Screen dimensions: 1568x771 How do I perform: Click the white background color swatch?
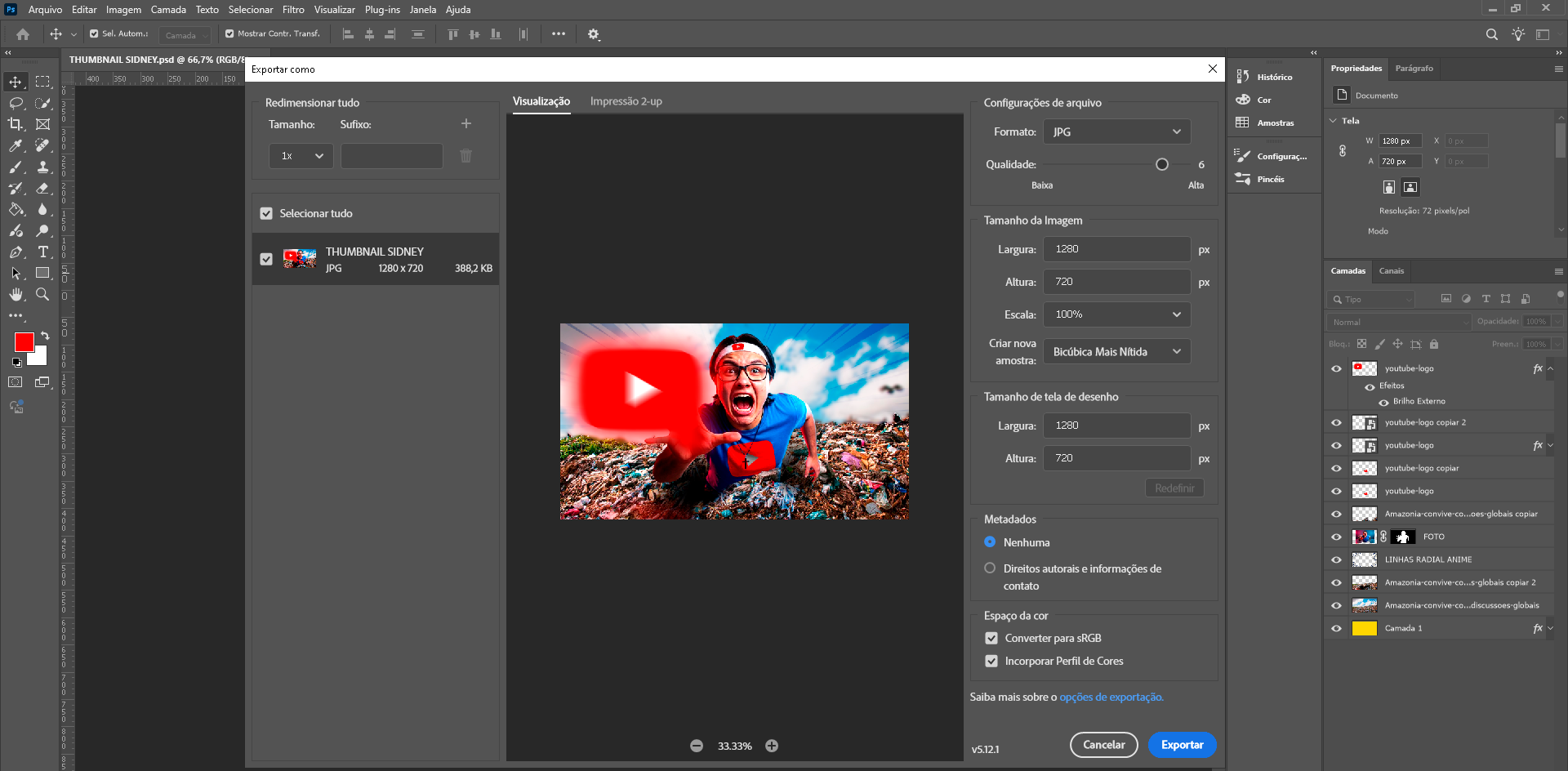39,357
